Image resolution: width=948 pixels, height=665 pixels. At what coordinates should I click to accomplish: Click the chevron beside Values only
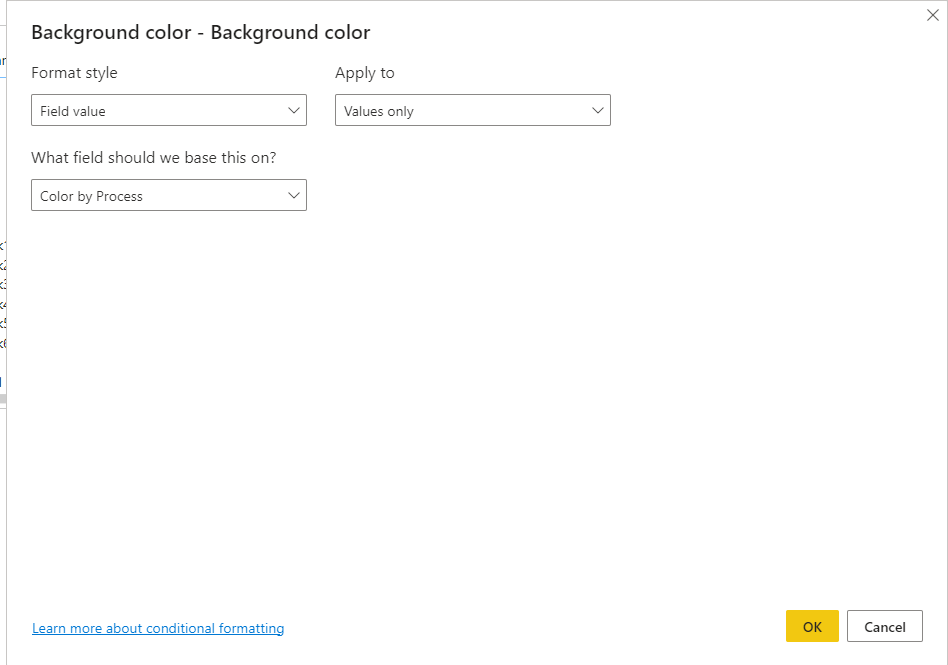[x=598, y=110]
